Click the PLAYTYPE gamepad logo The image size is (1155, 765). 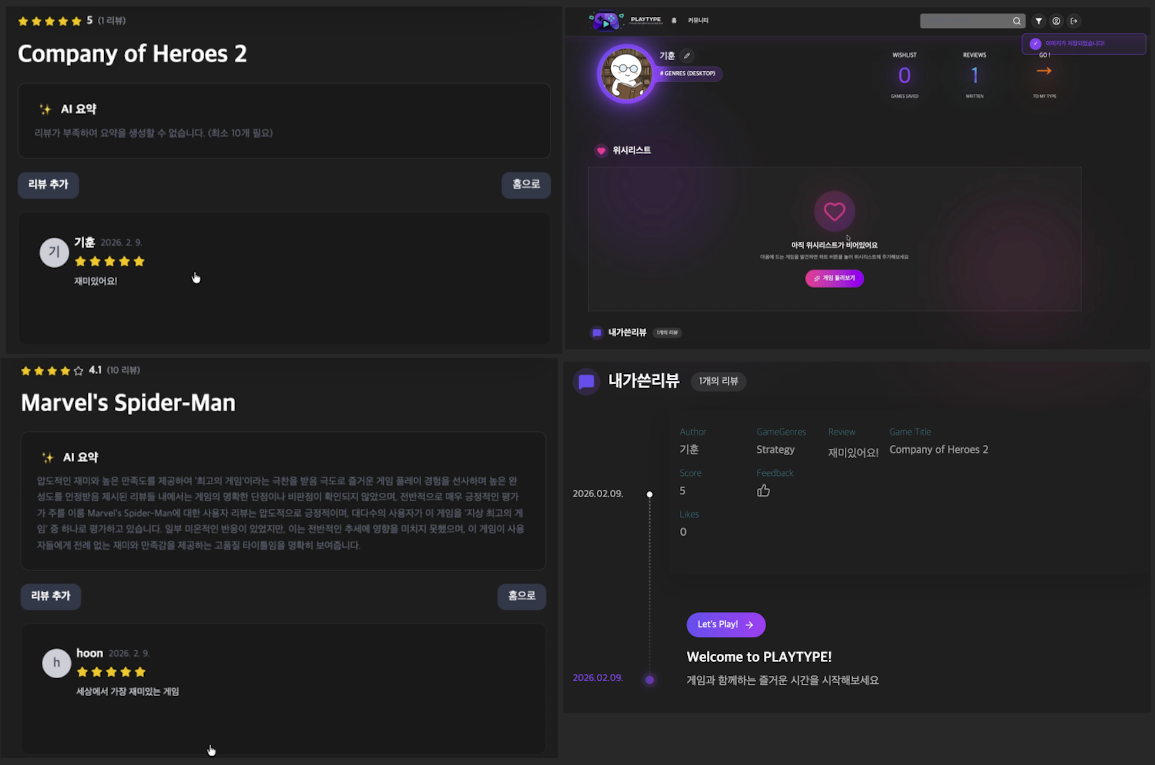click(605, 21)
